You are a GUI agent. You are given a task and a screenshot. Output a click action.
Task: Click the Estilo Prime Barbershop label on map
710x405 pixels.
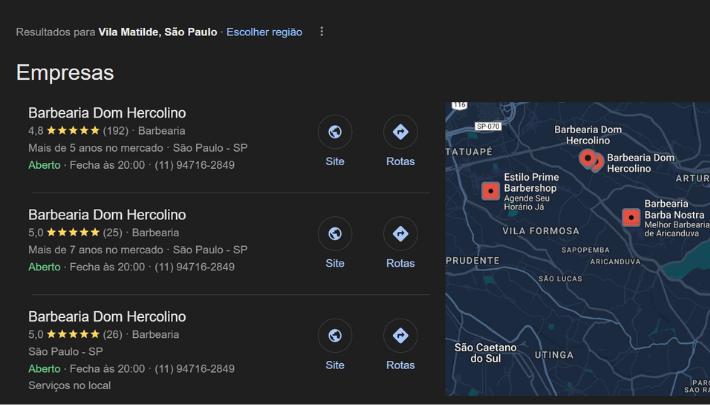[531, 183]
